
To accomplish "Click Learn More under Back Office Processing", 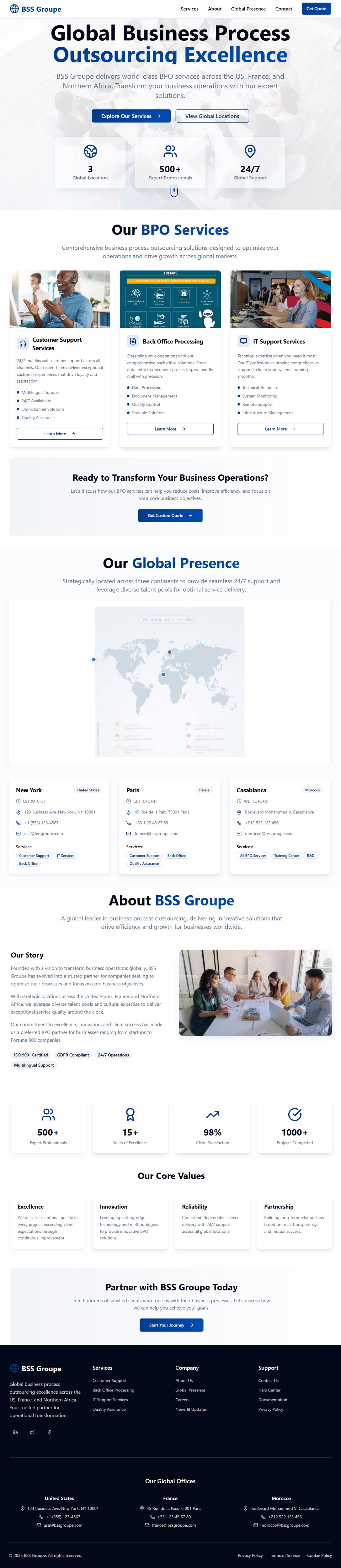I will pos(170,429).
